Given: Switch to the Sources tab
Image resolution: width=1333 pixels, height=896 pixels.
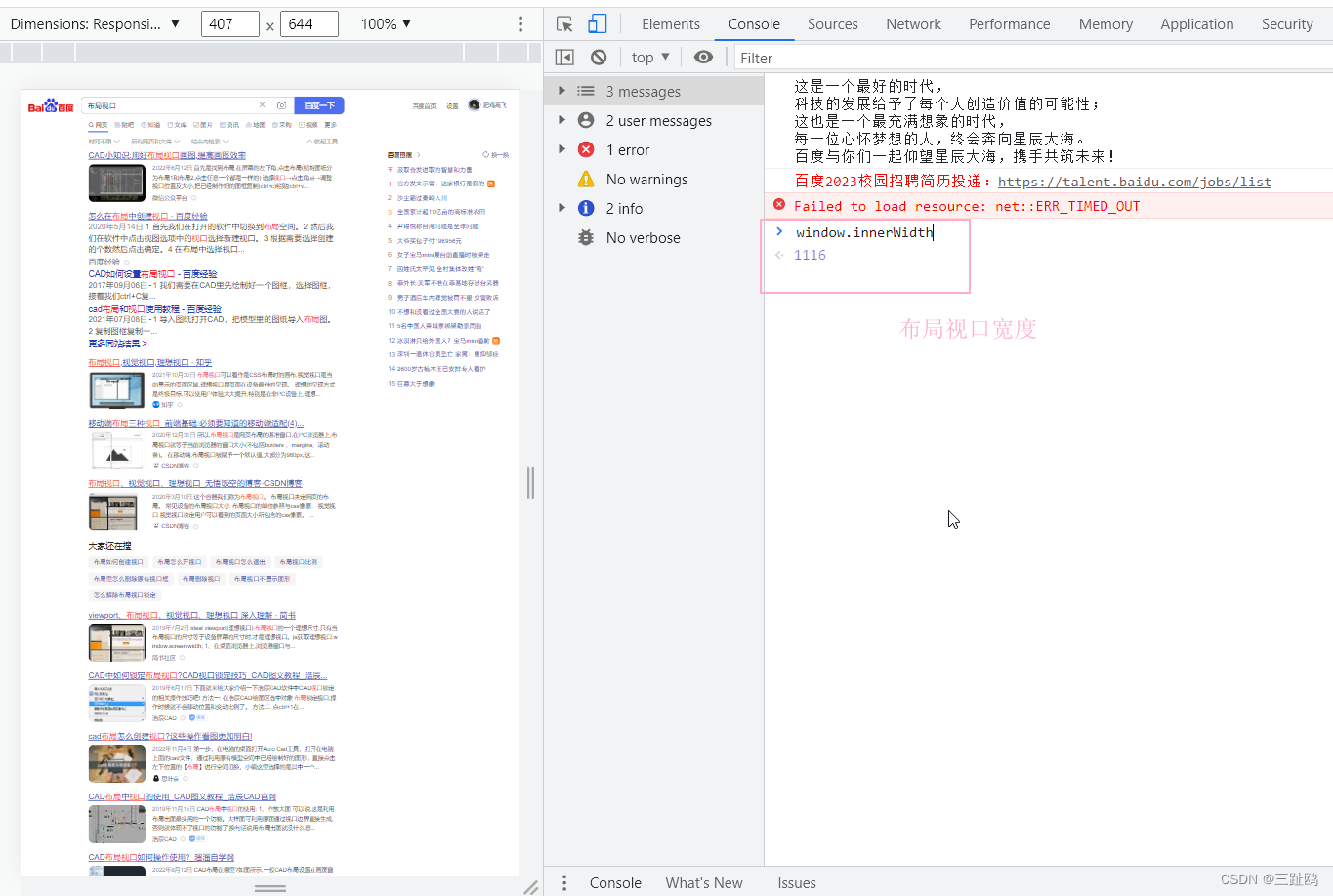Looking at the screenshot, I should 833,24.
